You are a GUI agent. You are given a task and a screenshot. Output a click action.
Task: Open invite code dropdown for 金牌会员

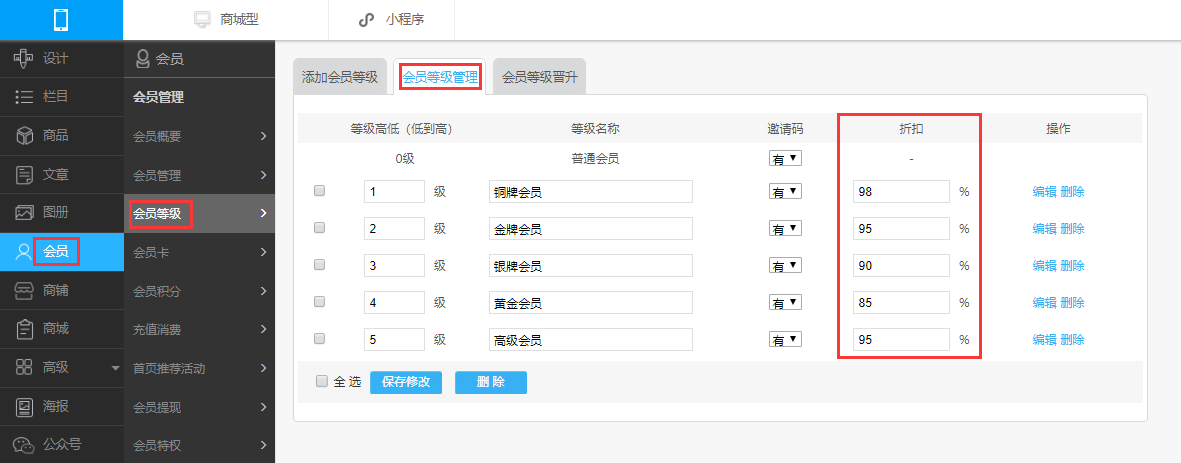pos(785,228)
